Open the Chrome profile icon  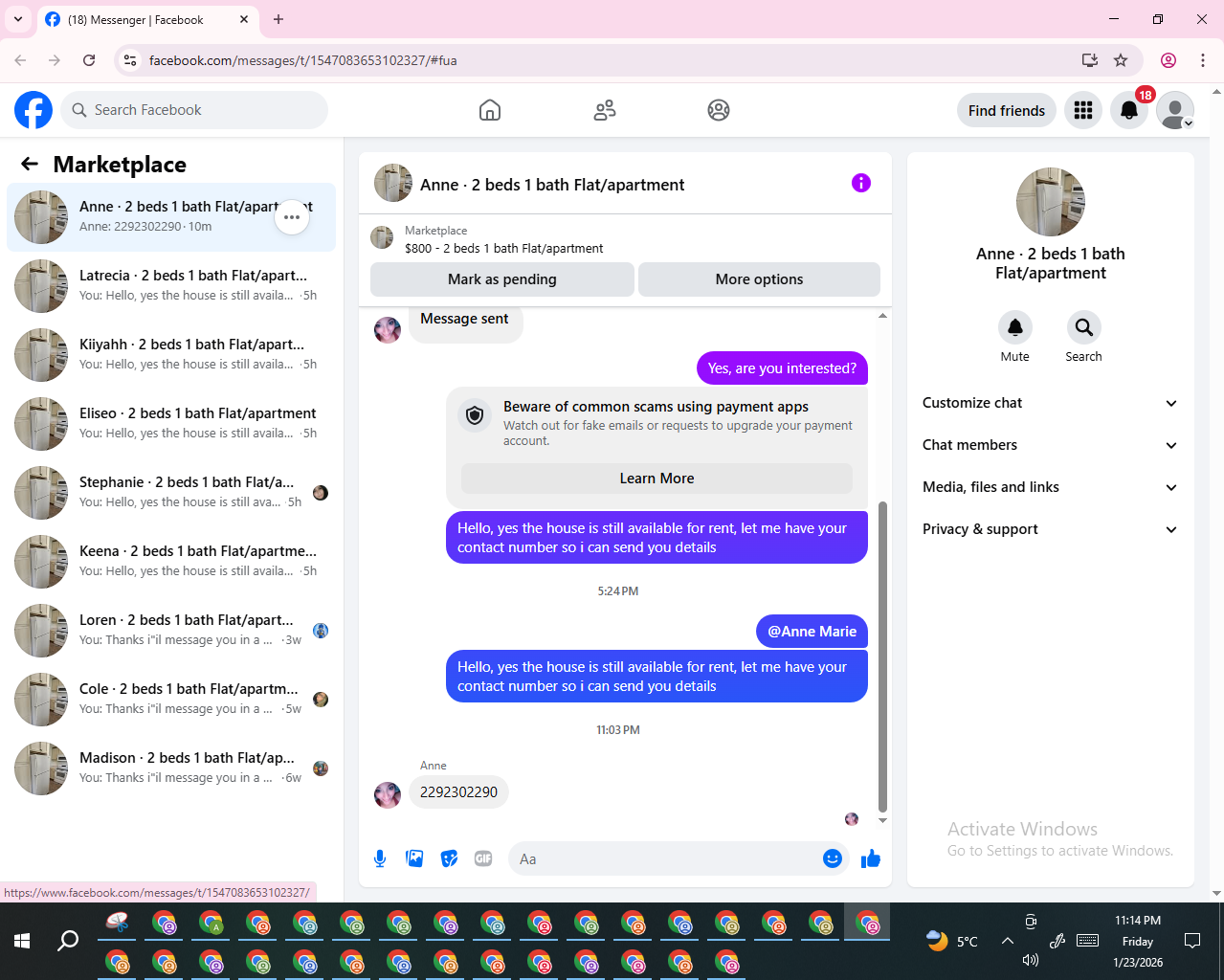1168,60
